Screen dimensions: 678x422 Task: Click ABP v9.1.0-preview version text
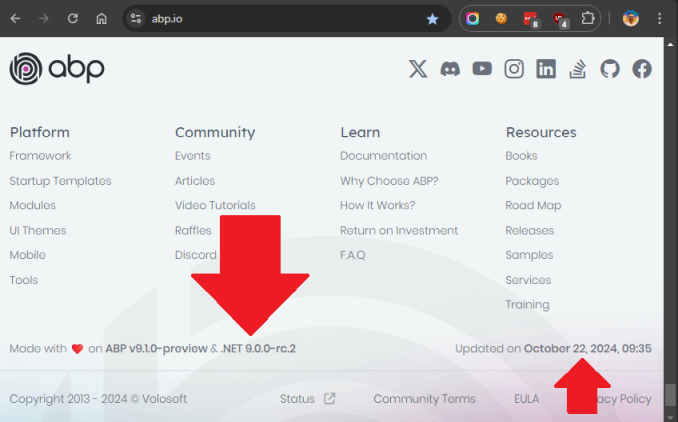[x=157, y=348]
